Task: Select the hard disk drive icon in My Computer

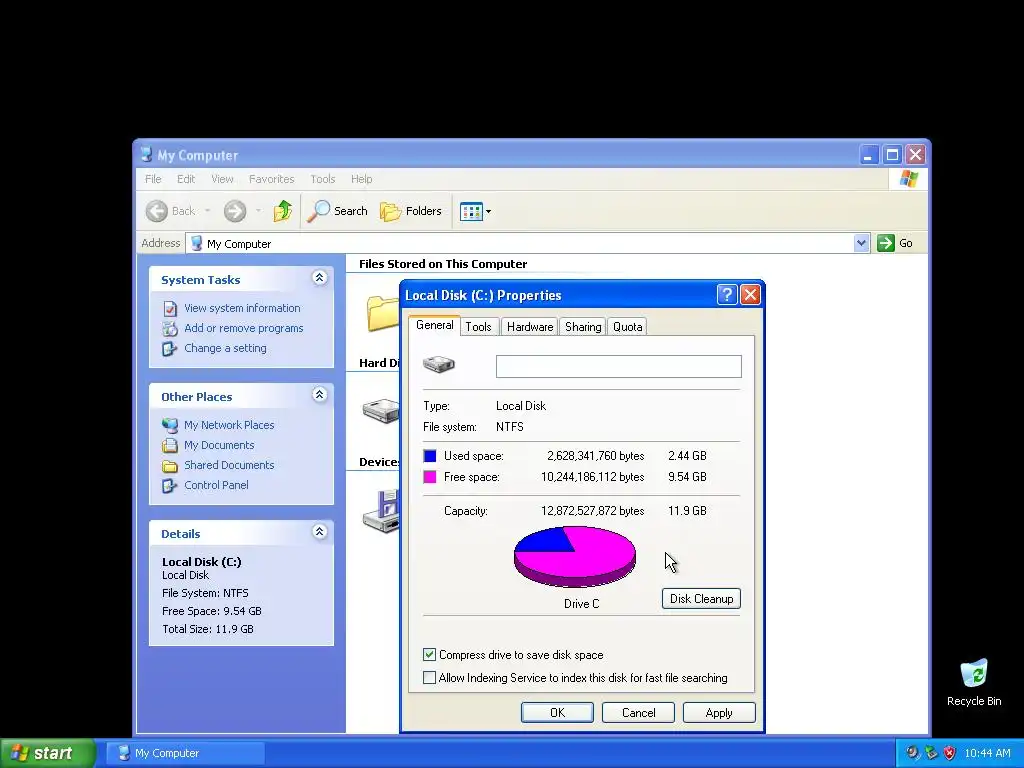Action: (x=381, y=411)
